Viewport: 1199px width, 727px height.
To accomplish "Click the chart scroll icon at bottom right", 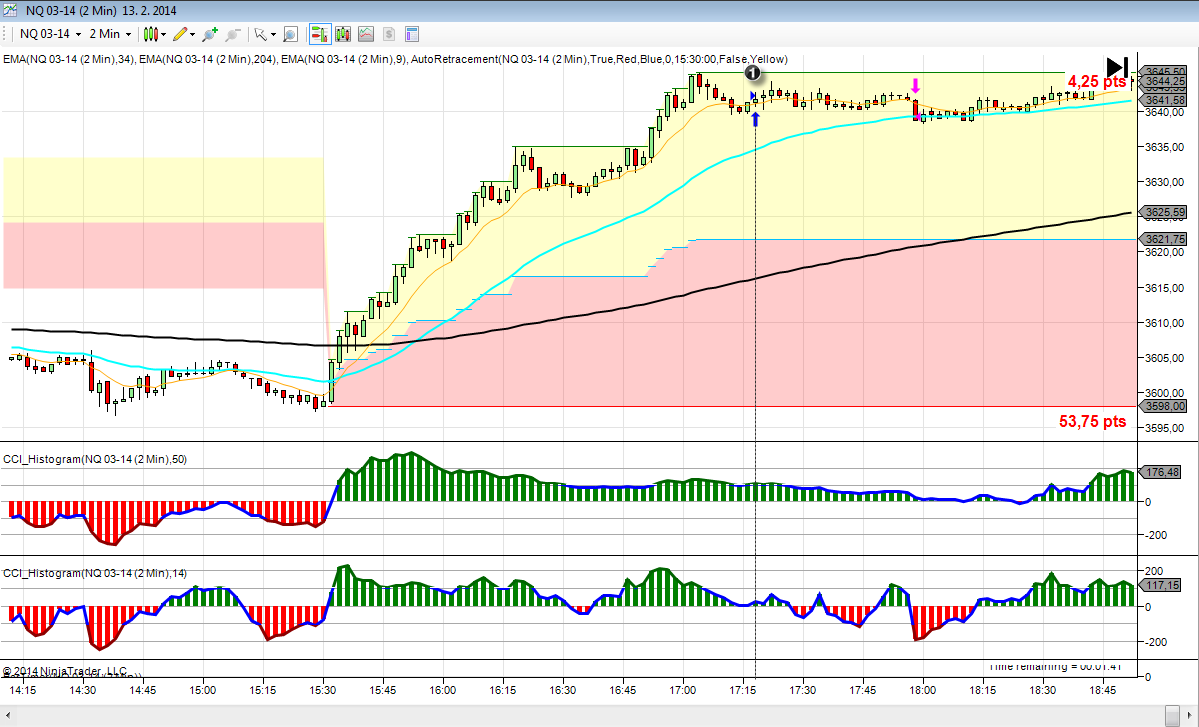I will click(1174, 715).
